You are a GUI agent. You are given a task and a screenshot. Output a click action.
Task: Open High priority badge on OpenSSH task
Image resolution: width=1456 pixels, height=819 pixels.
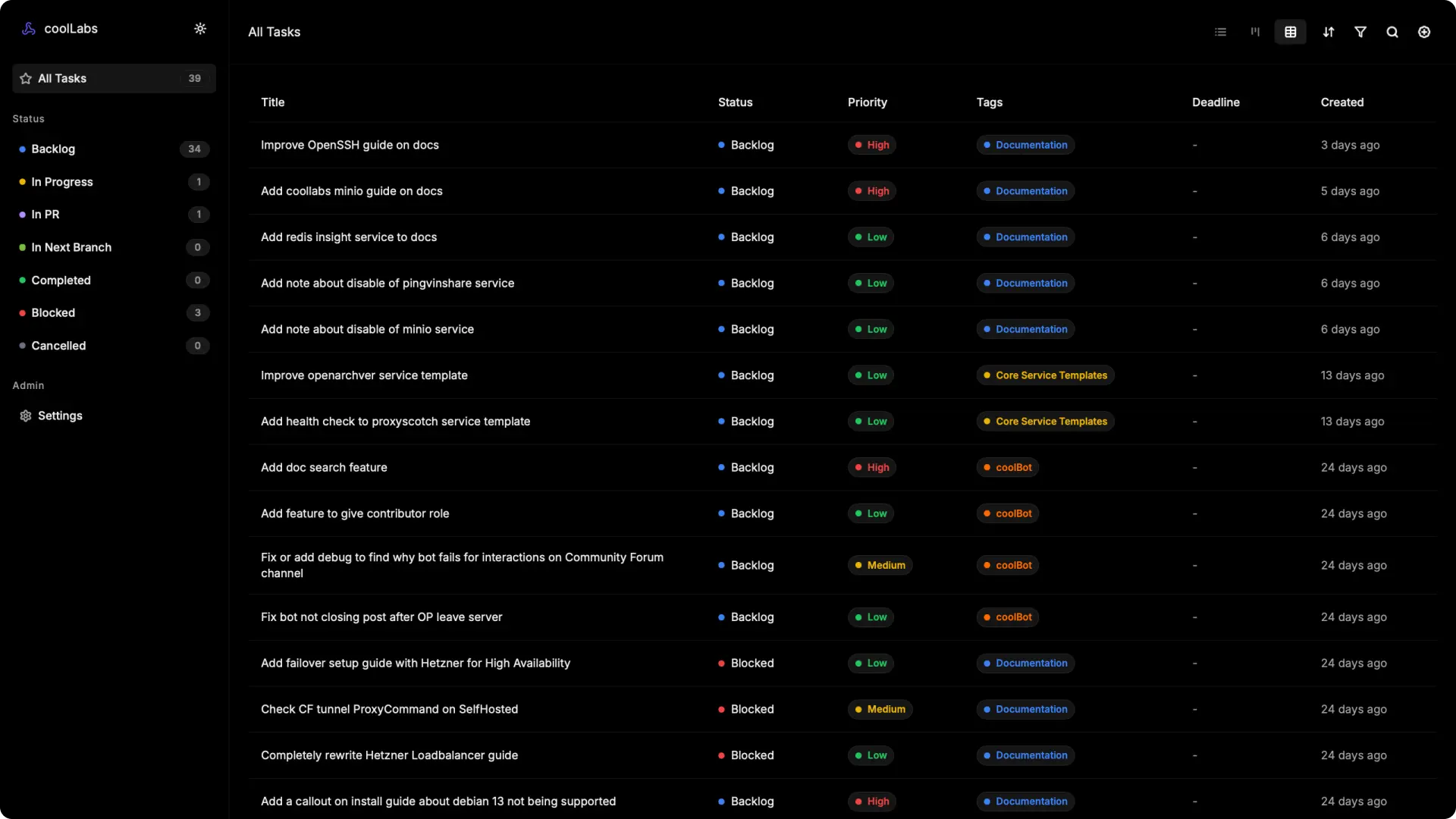coord(871,145)
